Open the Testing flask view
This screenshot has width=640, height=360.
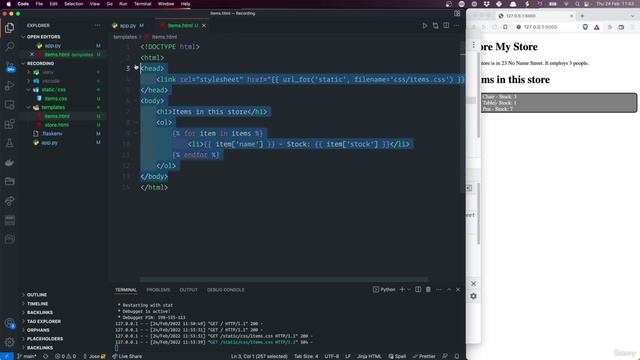click(x=9, y=143)
